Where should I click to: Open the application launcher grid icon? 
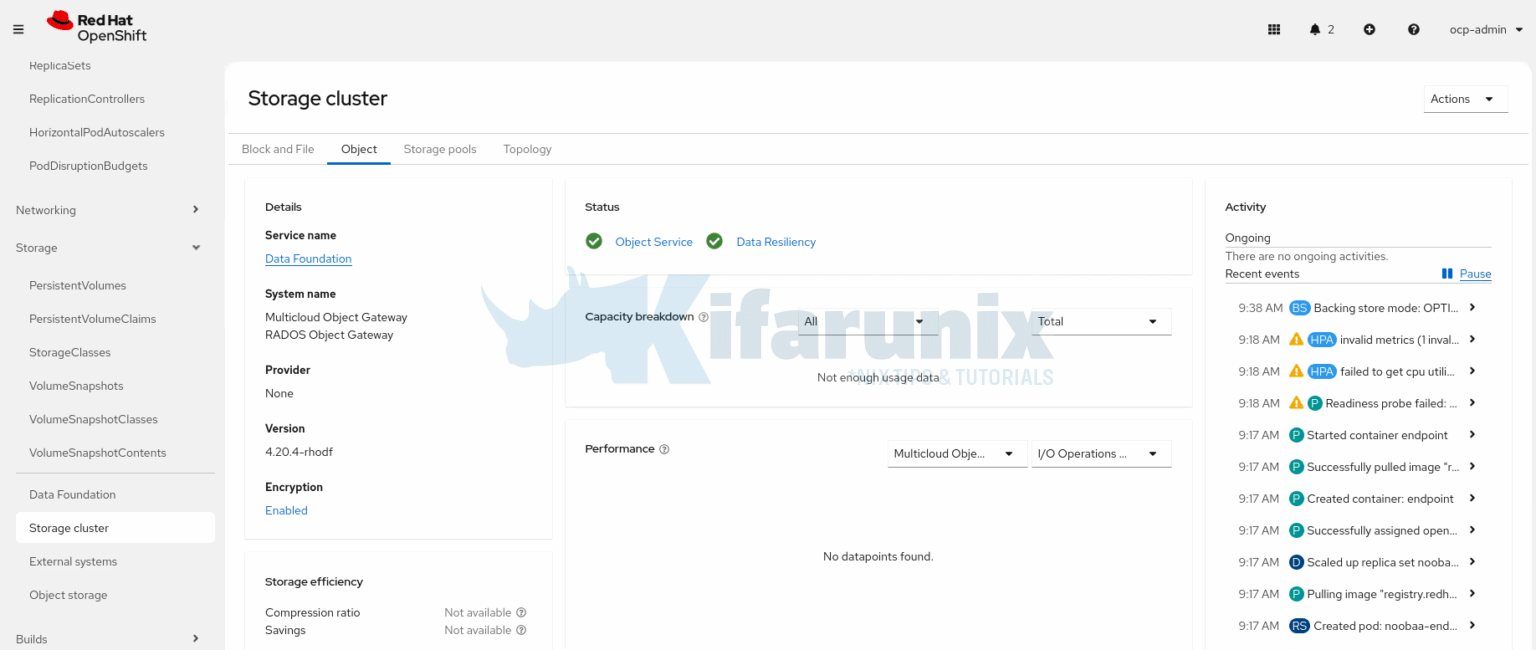pos(1274,30)
